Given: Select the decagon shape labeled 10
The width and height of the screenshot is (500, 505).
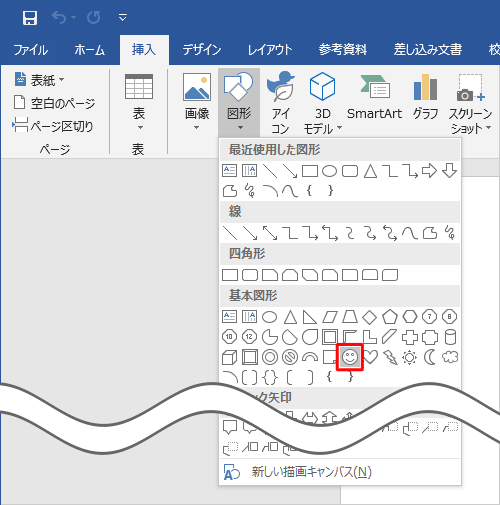Looking at the screenshot, I should (x=229, y=337).
